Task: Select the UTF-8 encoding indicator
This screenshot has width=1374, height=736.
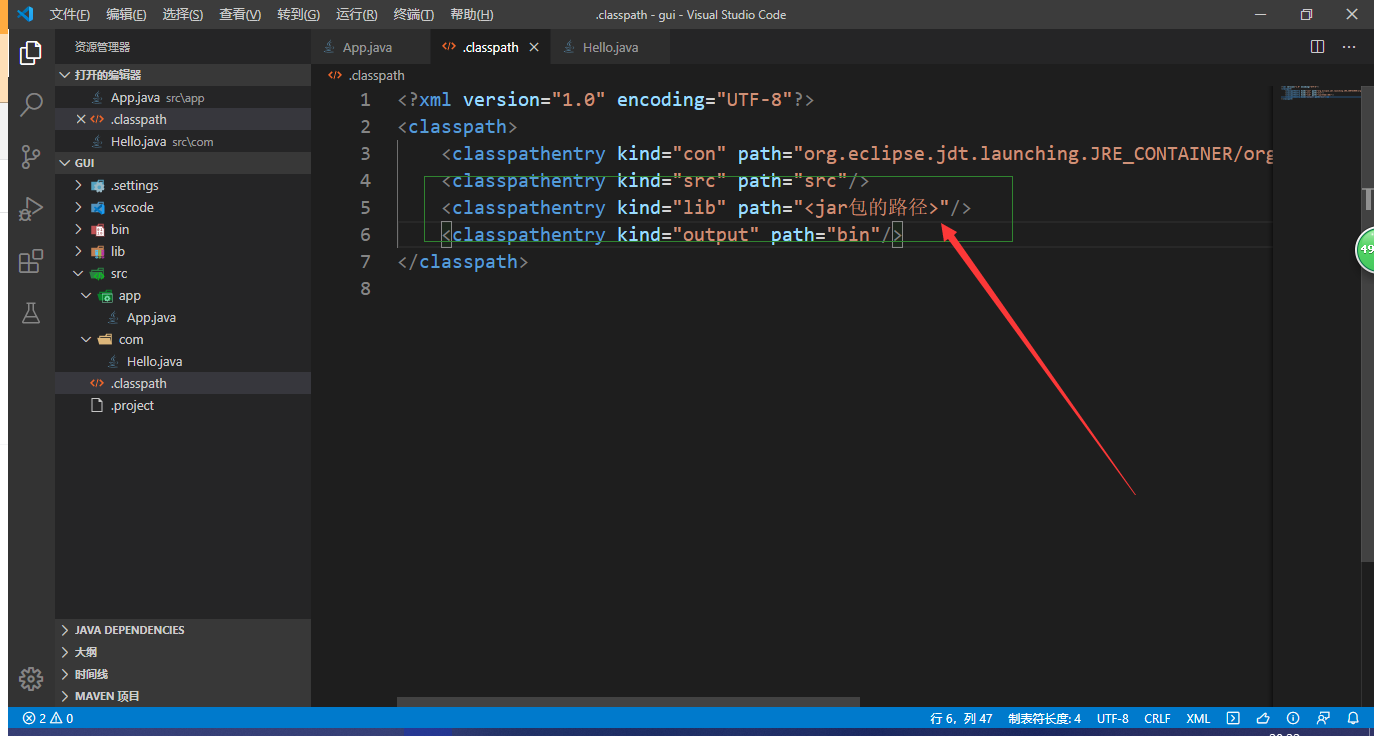Action: 1112,718
